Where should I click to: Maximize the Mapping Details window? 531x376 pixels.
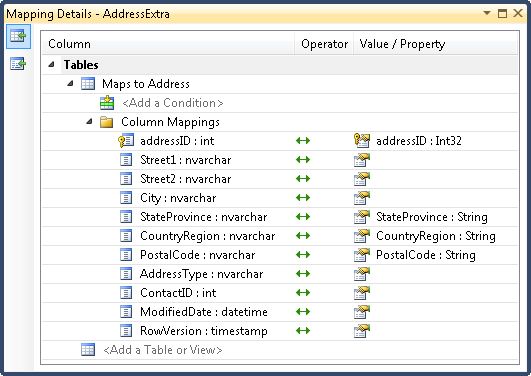(503, 14)
